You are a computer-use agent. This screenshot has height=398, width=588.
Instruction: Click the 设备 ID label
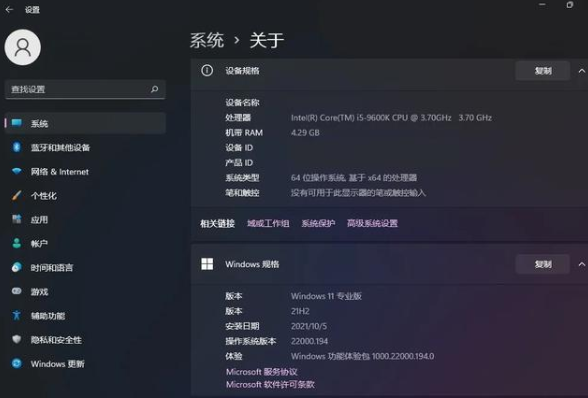pos(239,147)
